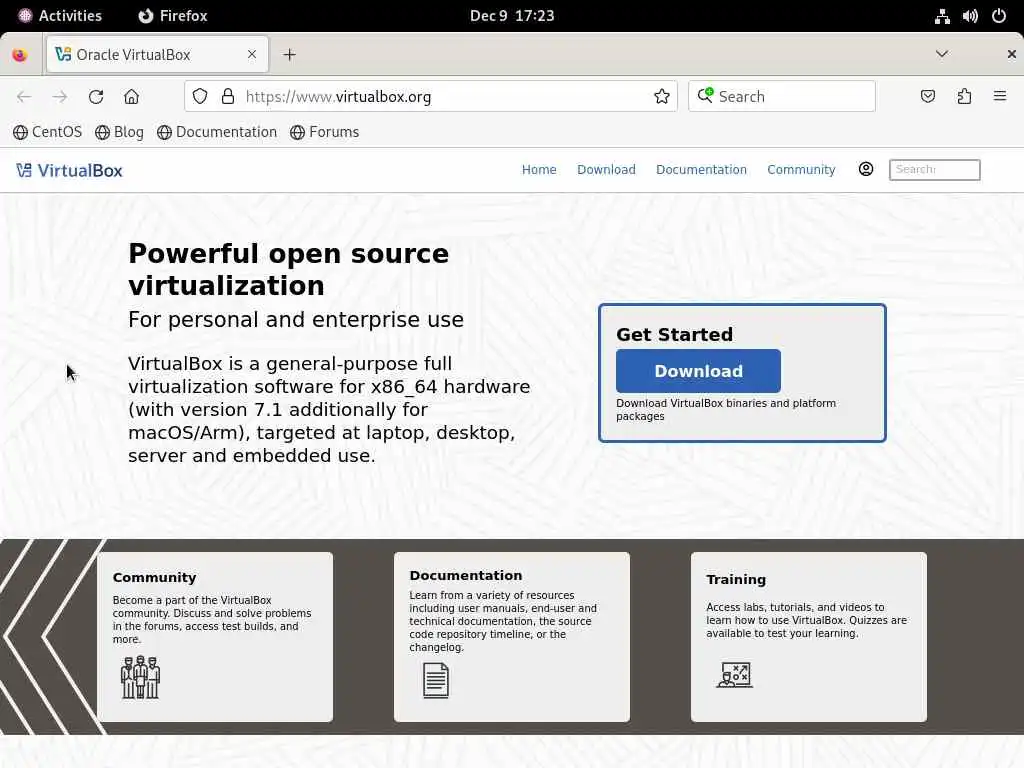The image size is (1024, 768).
Task: Open the power menu icon
Action: point(999,16)
